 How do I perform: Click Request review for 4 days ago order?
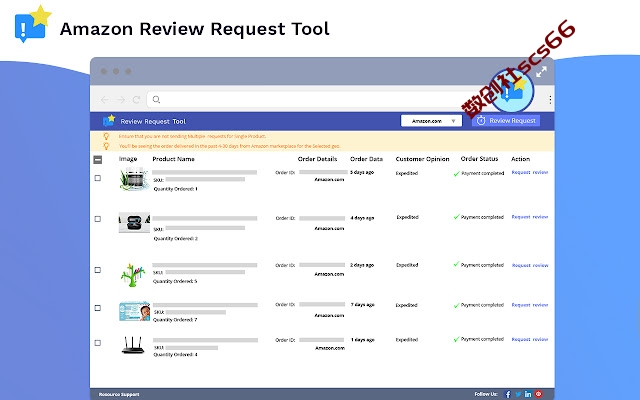(x=530, y=217)
